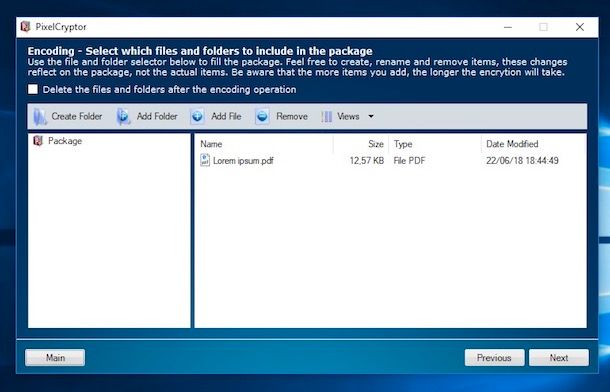Close the PixelCryptor window
Screen dimensions: 610x392
click(x=580, y=27)
